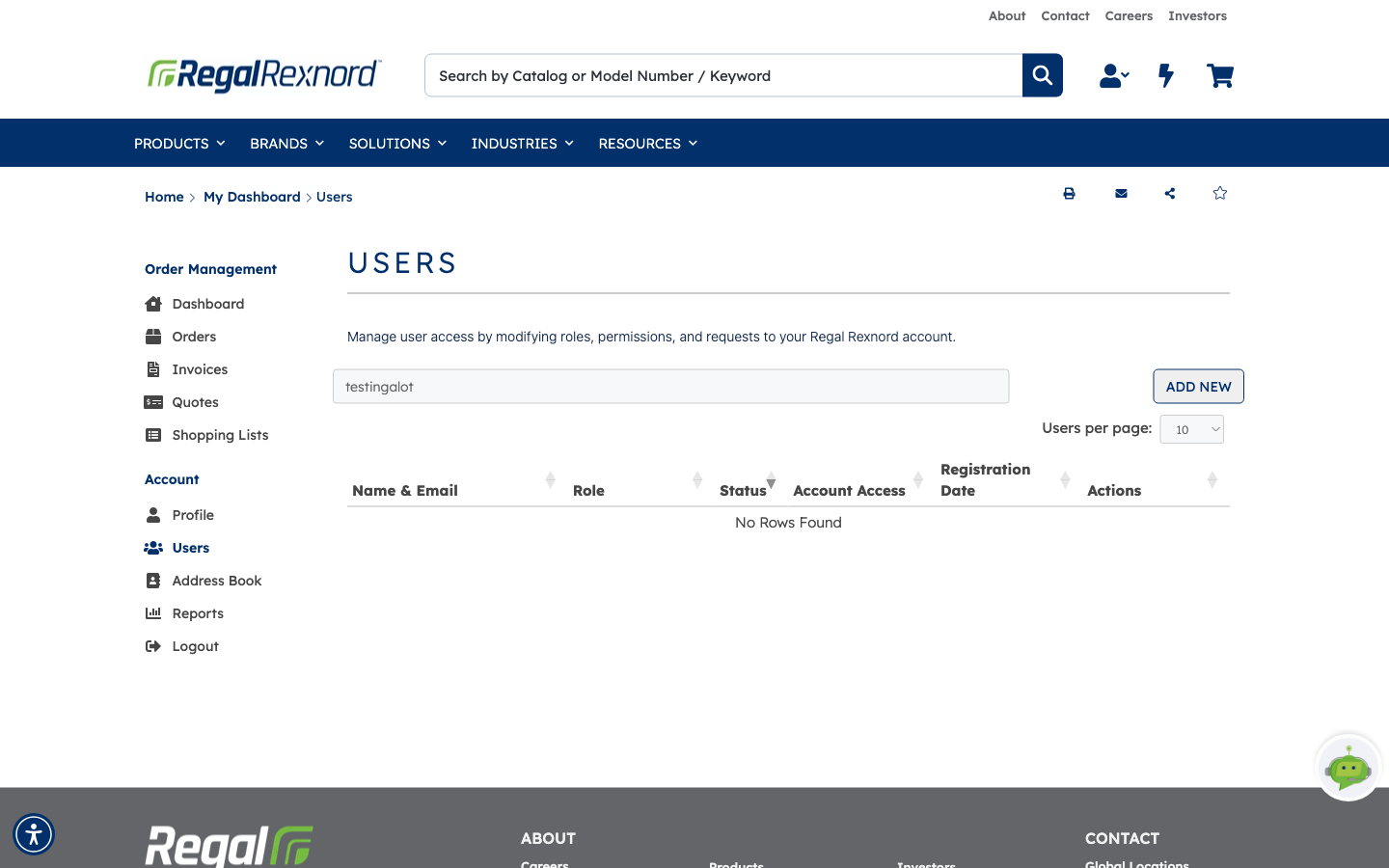Image resolution: width=1389 pixels, height=868 pixels.
Task: Open the shopping cart
Action: click(x=1220, y=75)
